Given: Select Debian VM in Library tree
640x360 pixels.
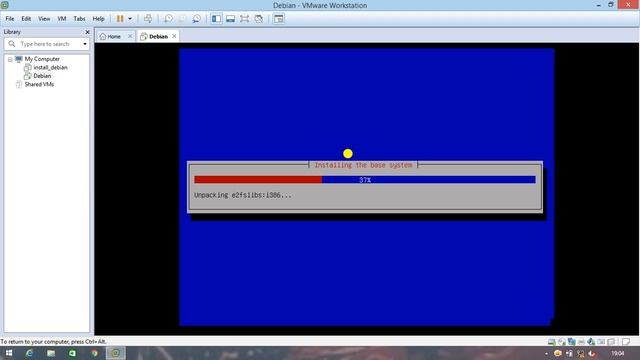Looking at the screenshot, I should pos(42,76).
